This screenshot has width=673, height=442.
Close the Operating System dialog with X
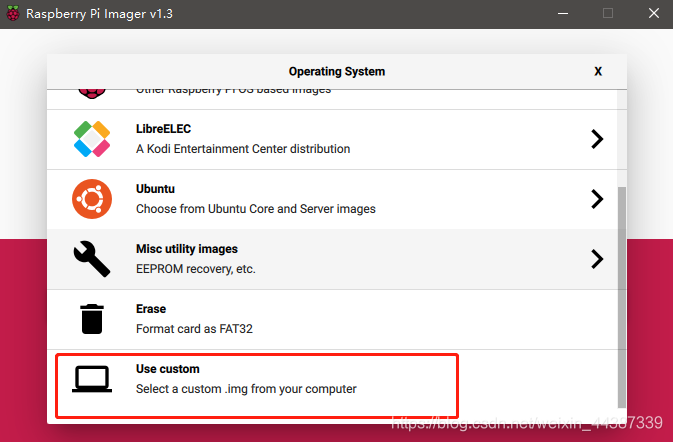(598, 71)
